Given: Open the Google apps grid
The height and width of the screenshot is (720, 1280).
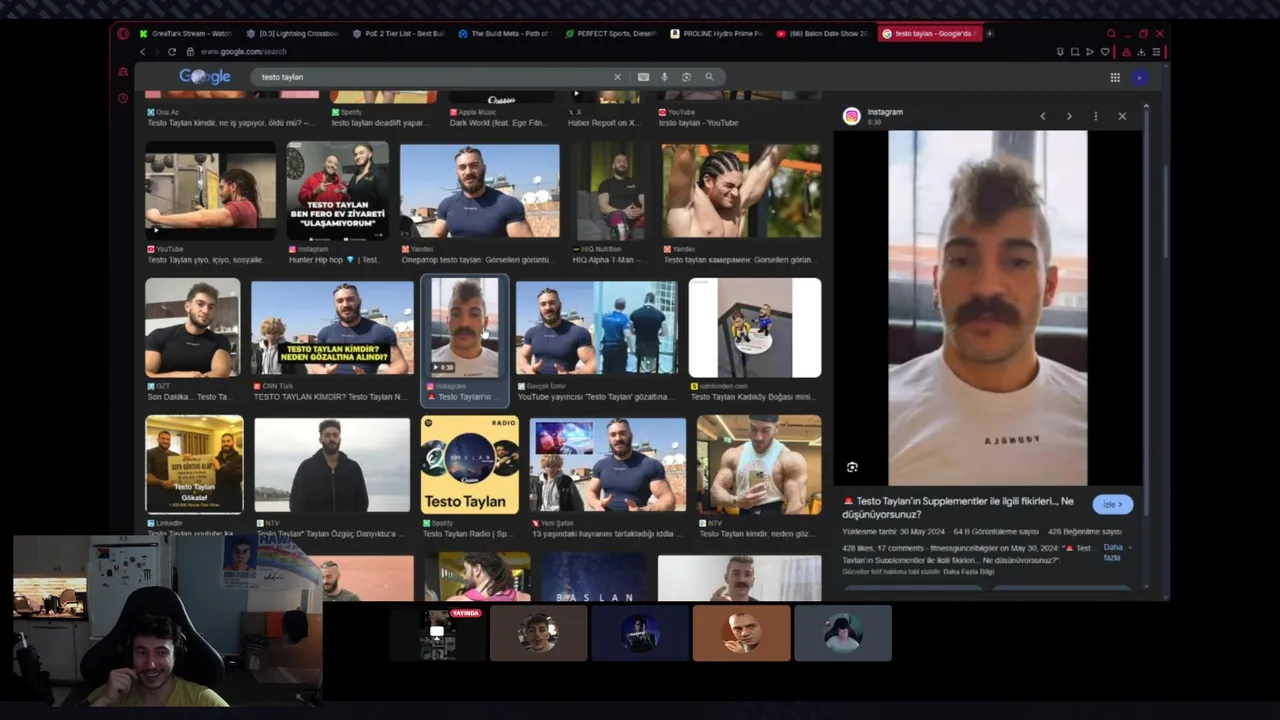Looking at the screenshot, I should (1115, 77).
